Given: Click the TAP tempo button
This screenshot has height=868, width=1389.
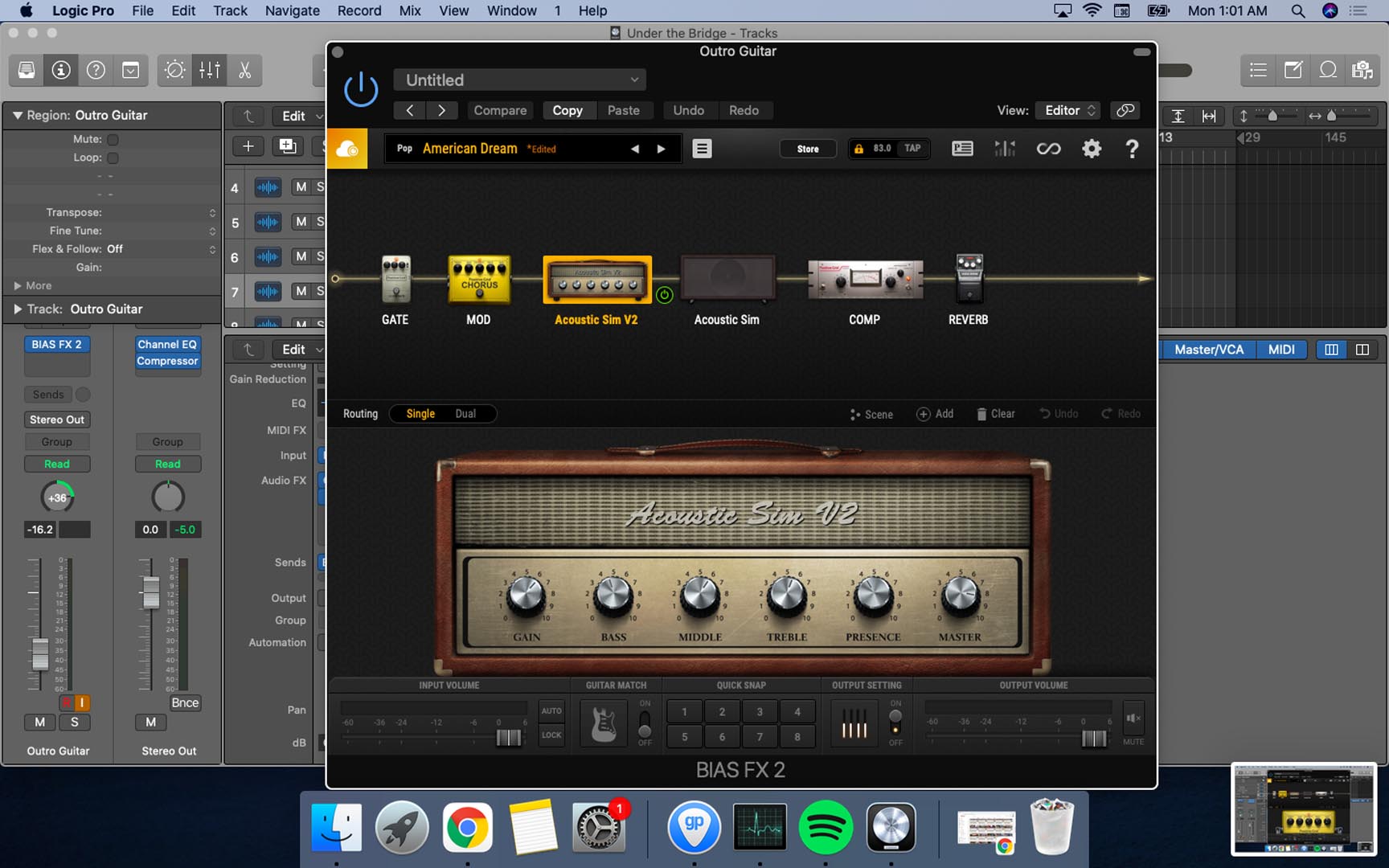Looking at the screenshot, I should (x=912, y=149).
